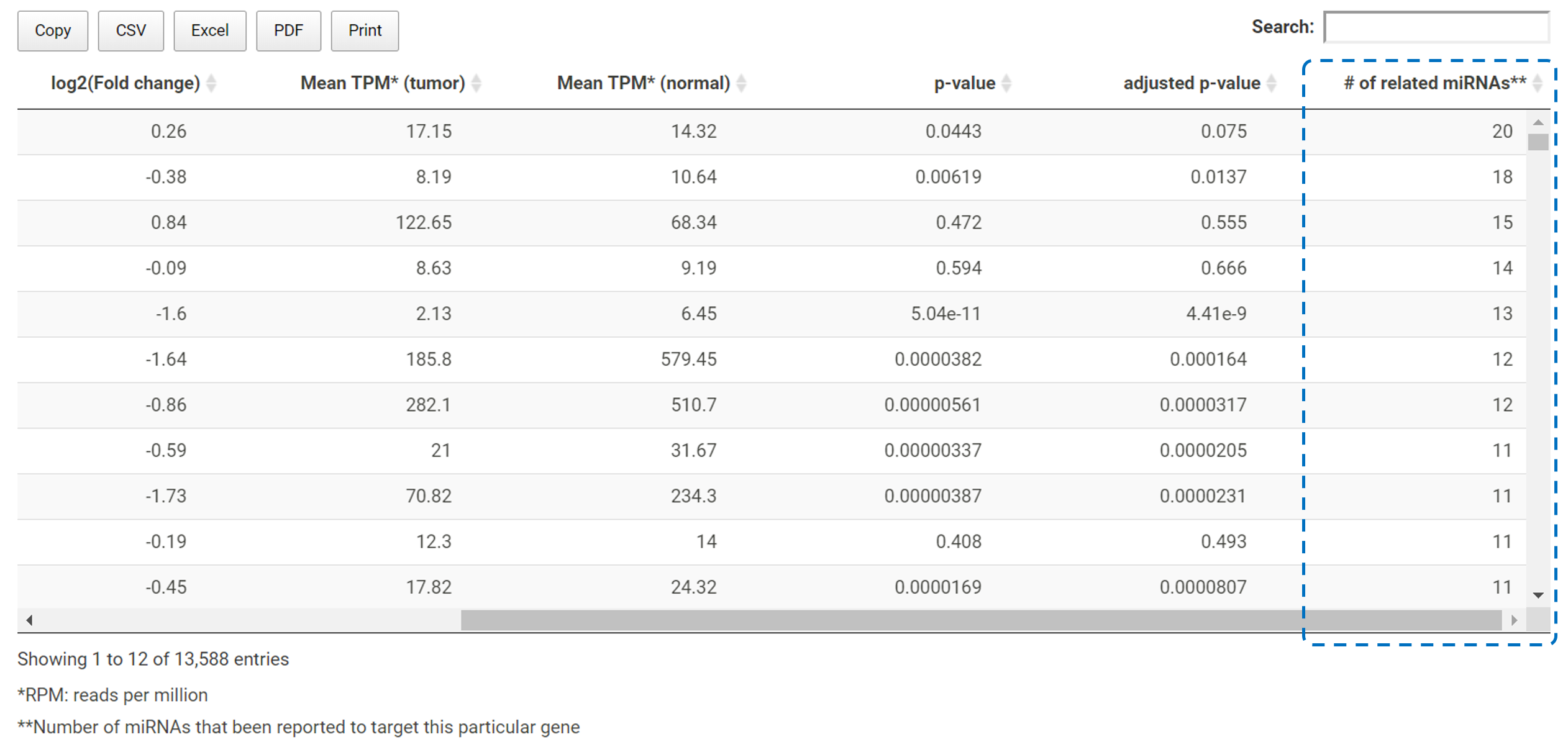
Task: Export the table as CSV
Action: point(131,30)
